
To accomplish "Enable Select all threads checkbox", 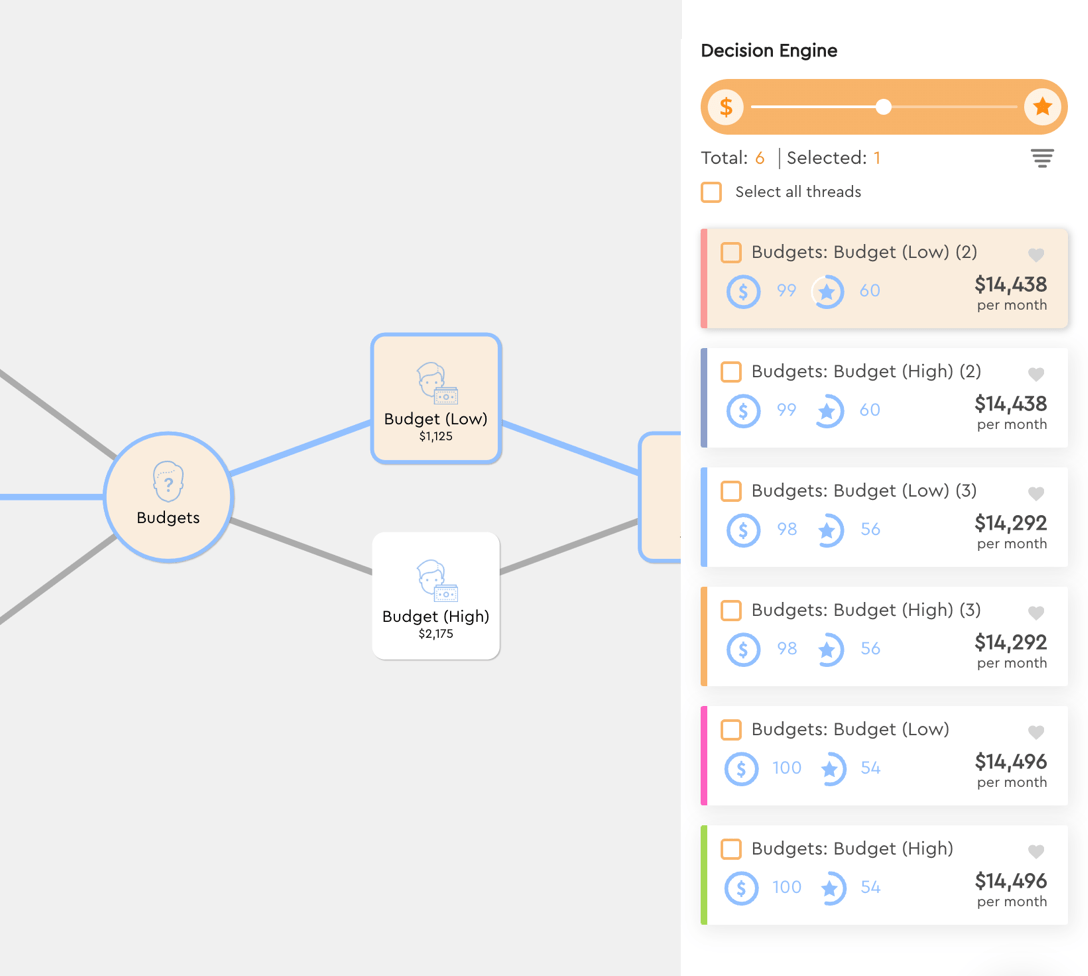I will [x=711, y=192].
